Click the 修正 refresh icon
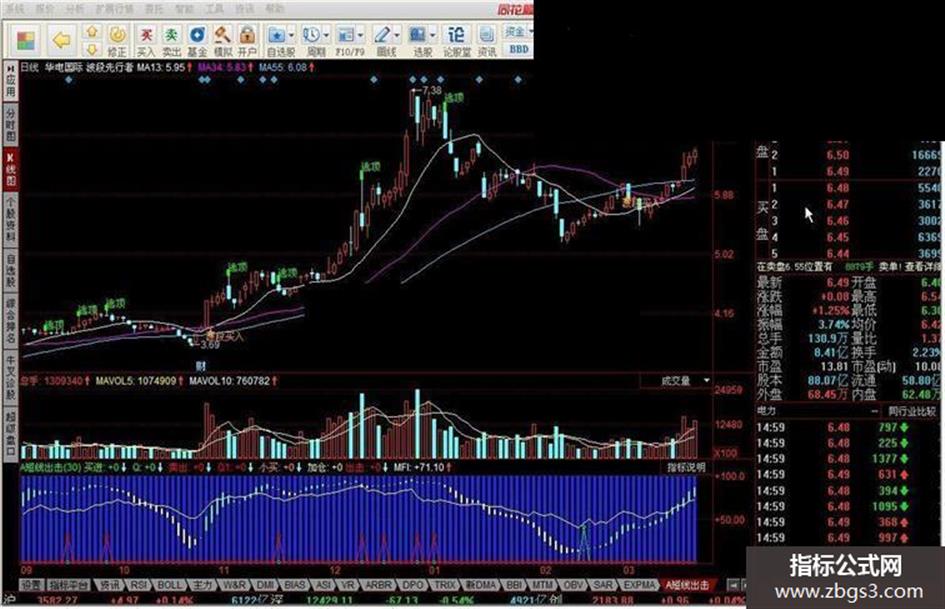 117,40
